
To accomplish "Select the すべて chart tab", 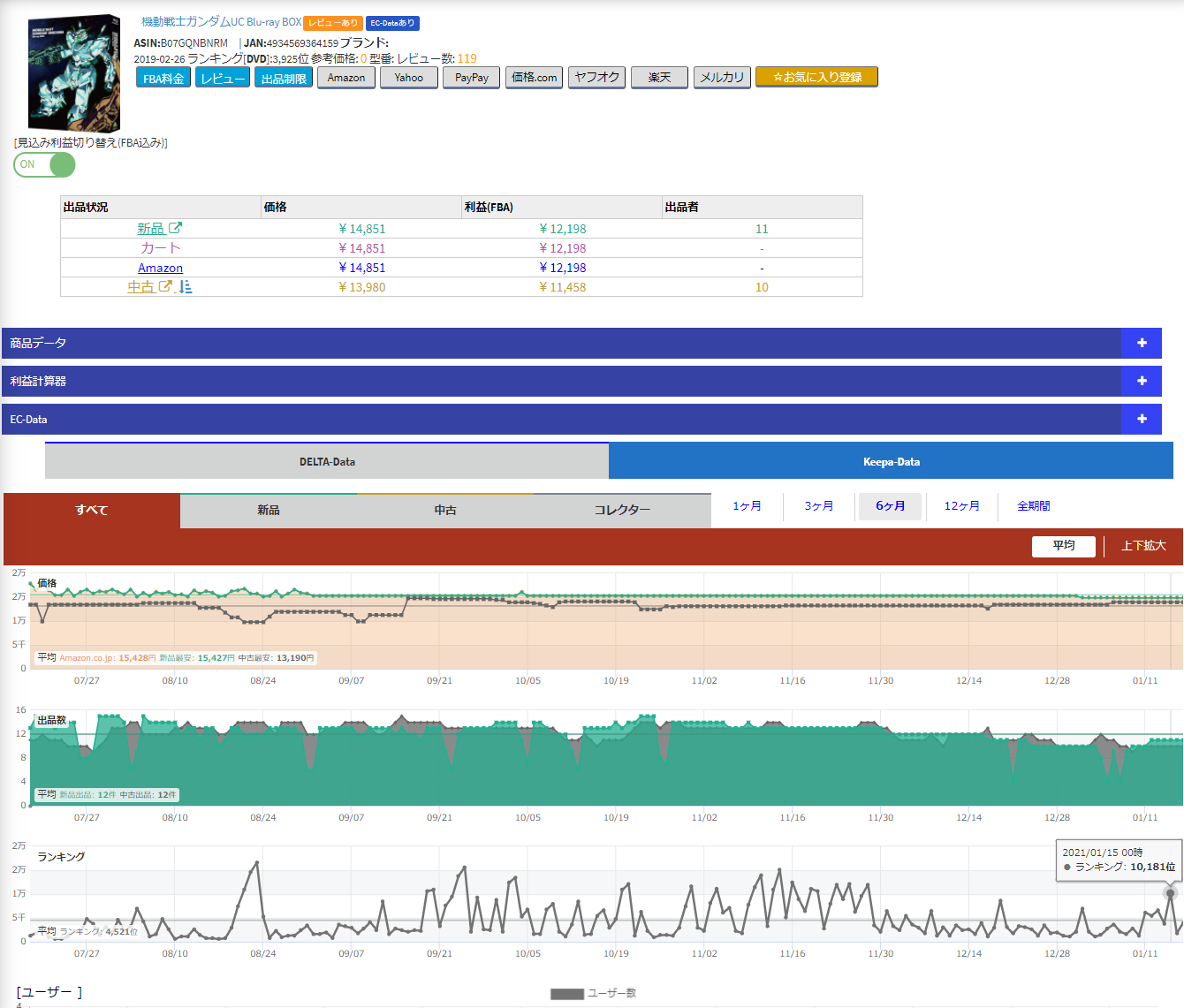I will pos(92,511).
